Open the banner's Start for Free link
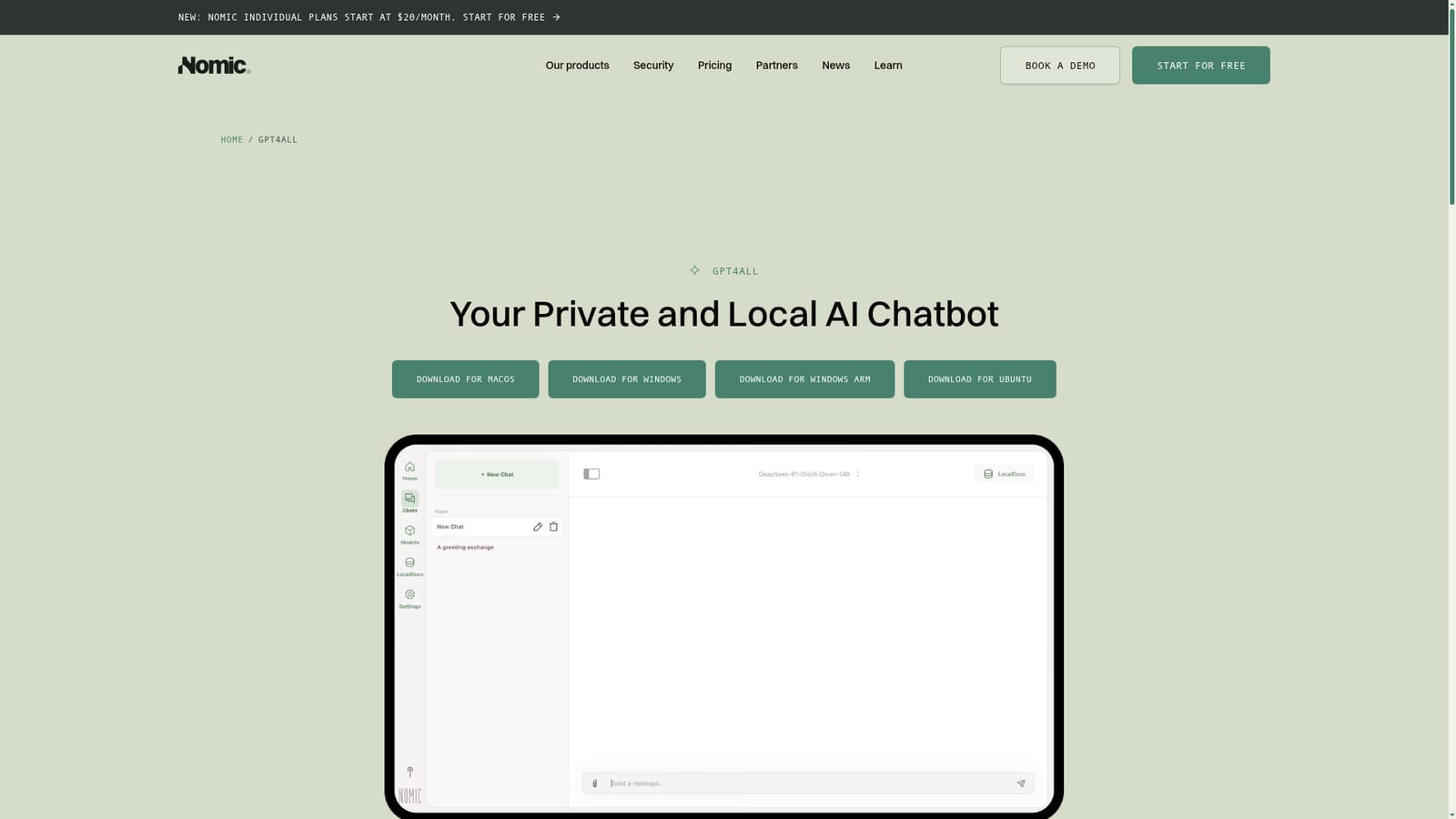This screenshot has width=1456, height=819. (x=504, y=17)
